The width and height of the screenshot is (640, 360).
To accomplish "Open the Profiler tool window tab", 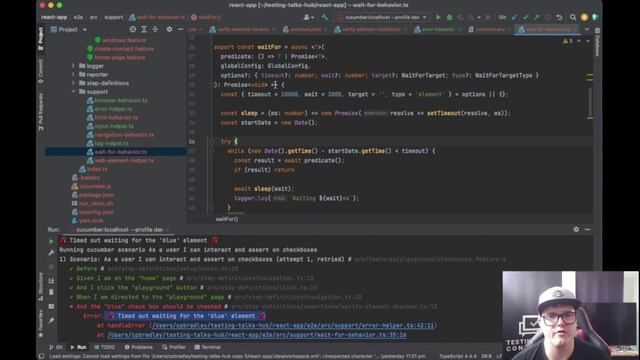I will click(x=173, y=347).
